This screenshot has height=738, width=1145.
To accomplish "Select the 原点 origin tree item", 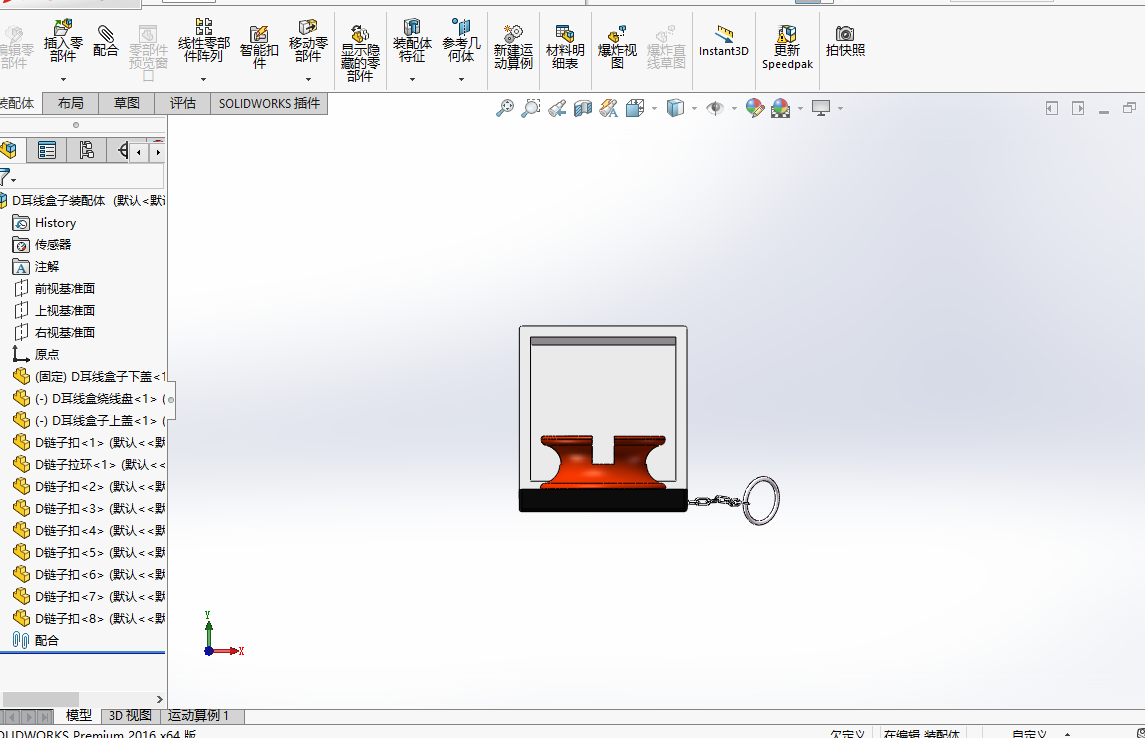I will [x=36, y=354].
